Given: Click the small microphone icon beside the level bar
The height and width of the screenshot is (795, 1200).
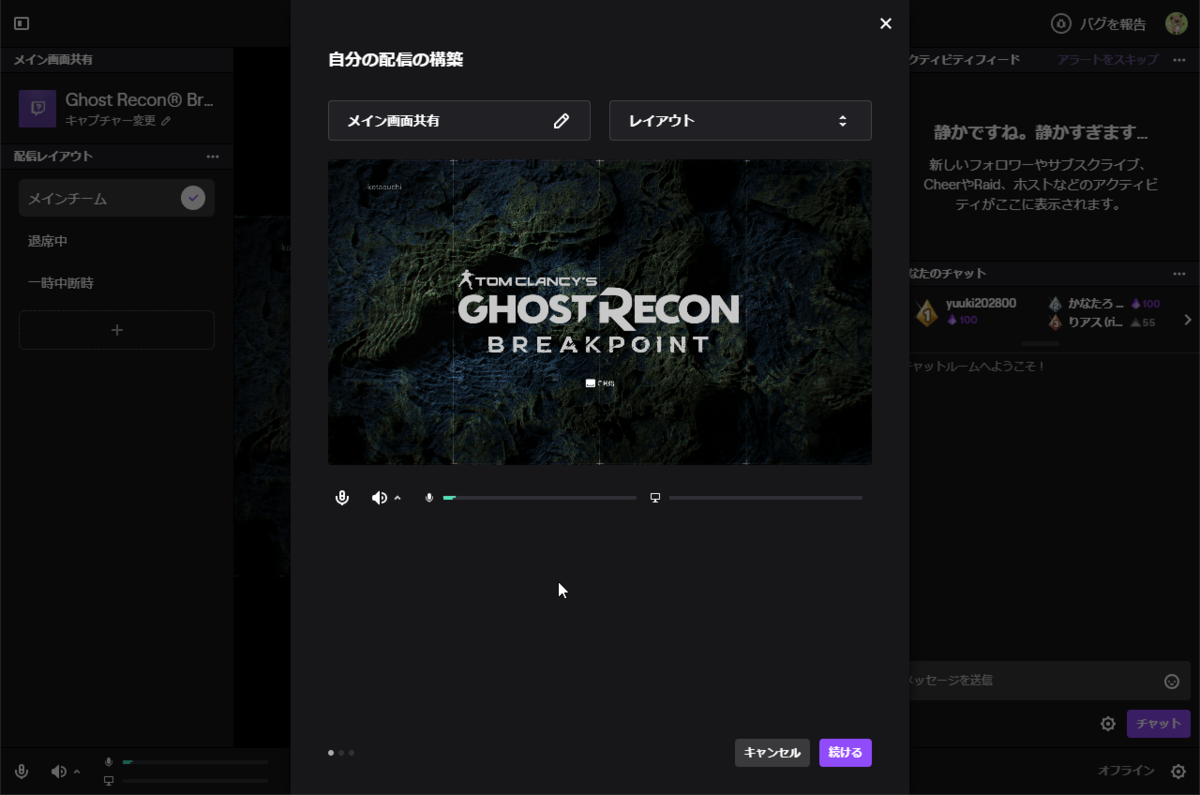Looking at the screenshot, I should pos(429,498).
